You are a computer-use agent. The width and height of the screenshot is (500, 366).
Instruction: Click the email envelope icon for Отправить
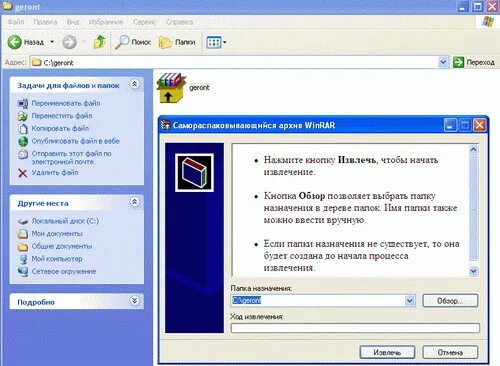(23, 154)
